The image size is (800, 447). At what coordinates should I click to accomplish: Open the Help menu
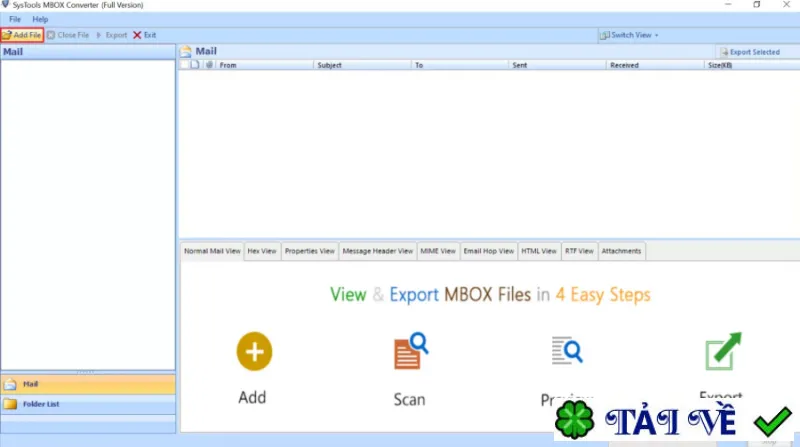[40, 19]
